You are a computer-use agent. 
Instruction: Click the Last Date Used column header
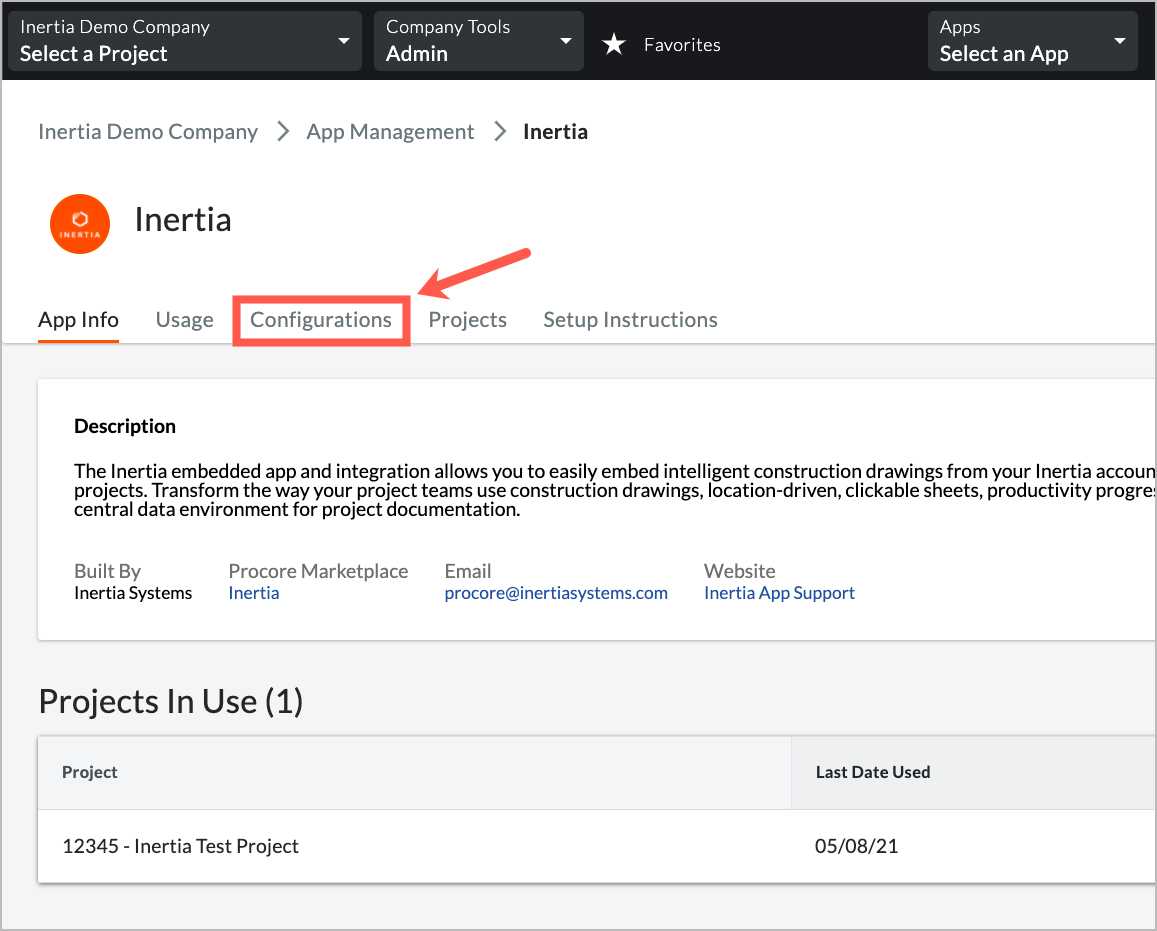(x=973, y=772)
